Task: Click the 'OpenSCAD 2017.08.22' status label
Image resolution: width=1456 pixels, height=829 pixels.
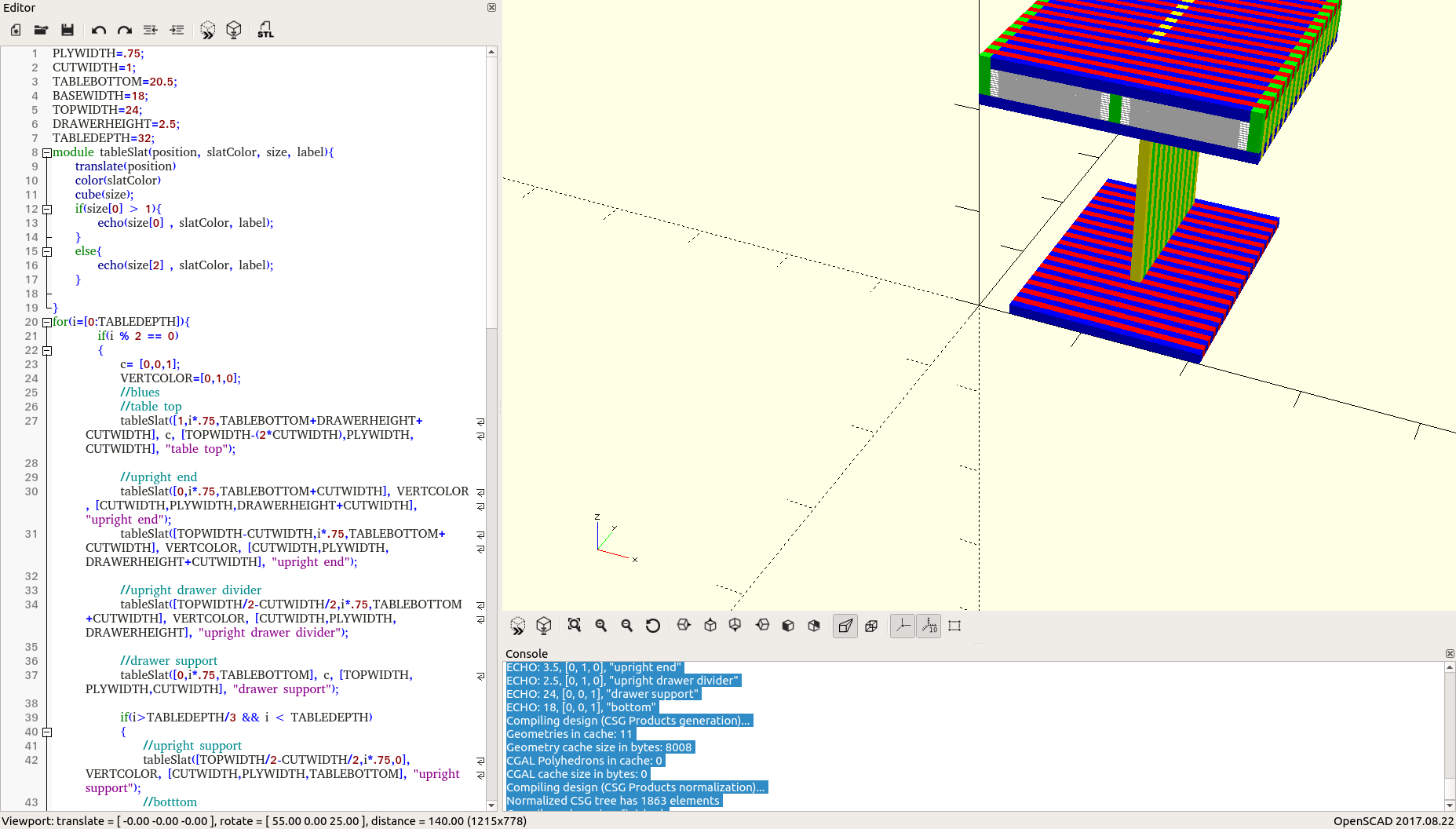Action: click(1393, 821)
